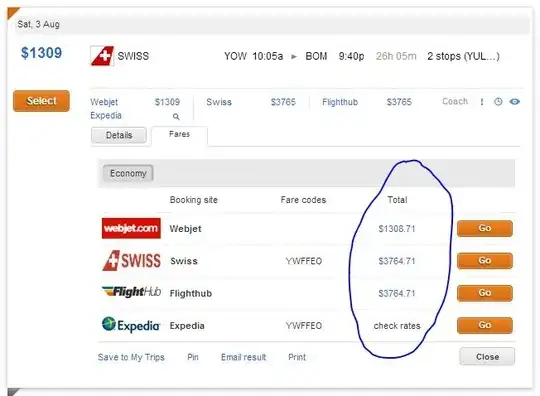540x396 pixels.
Task: Click the $1309 headline price
Action: (x=41, y=53)
